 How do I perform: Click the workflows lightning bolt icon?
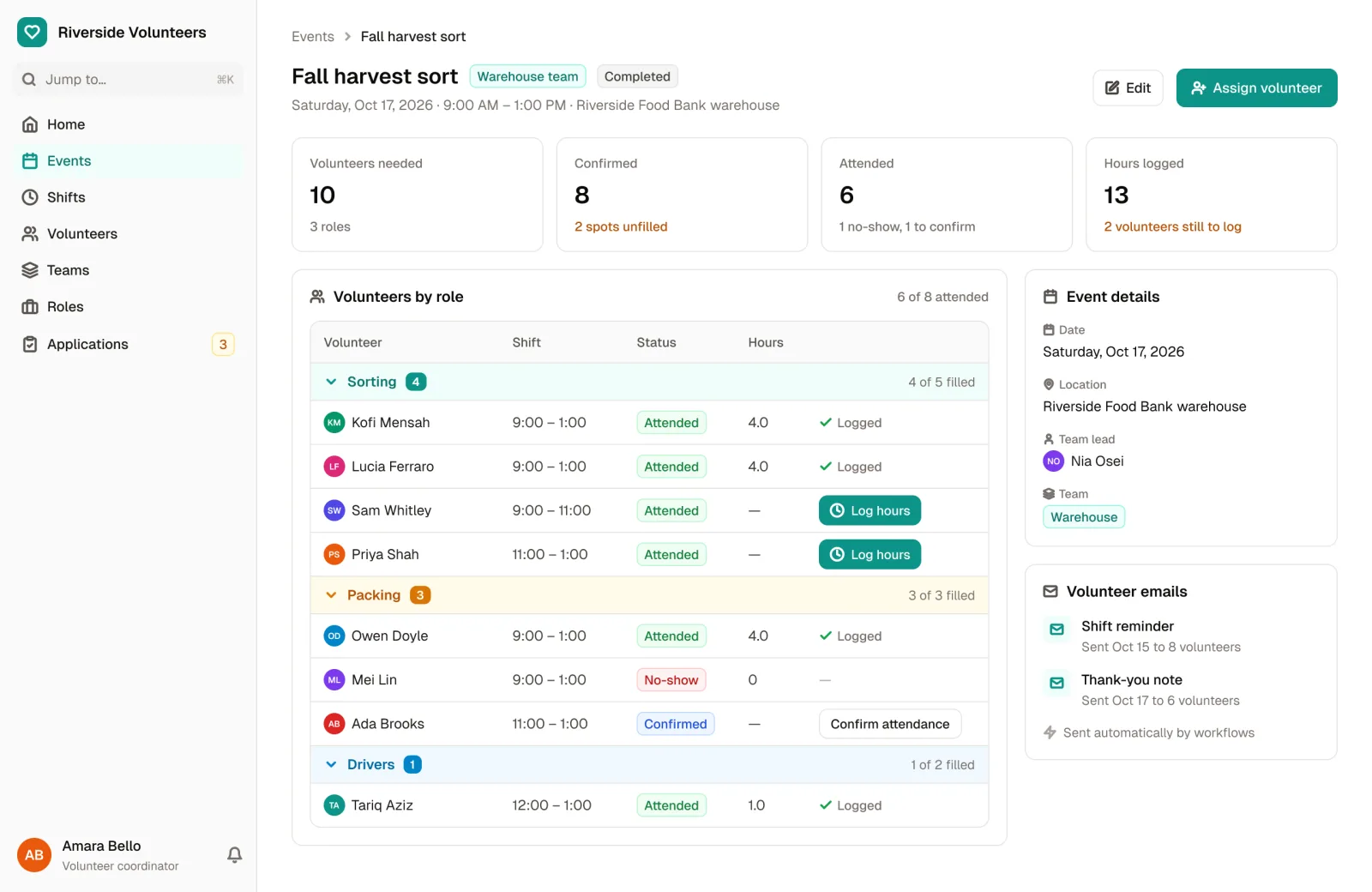(x=1050, y=732)
